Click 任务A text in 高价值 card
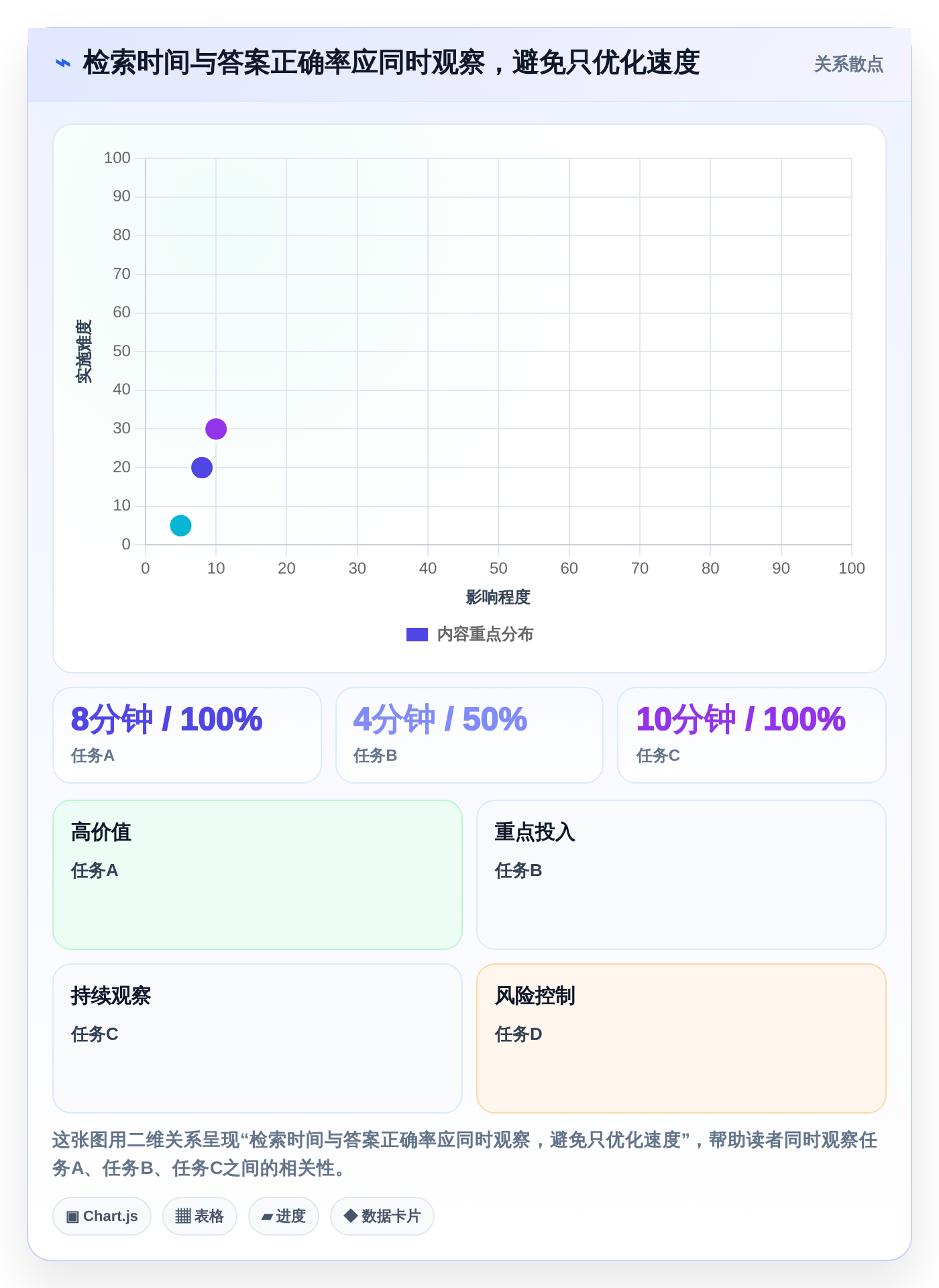 pyautogui.click(x=95, y=871)
